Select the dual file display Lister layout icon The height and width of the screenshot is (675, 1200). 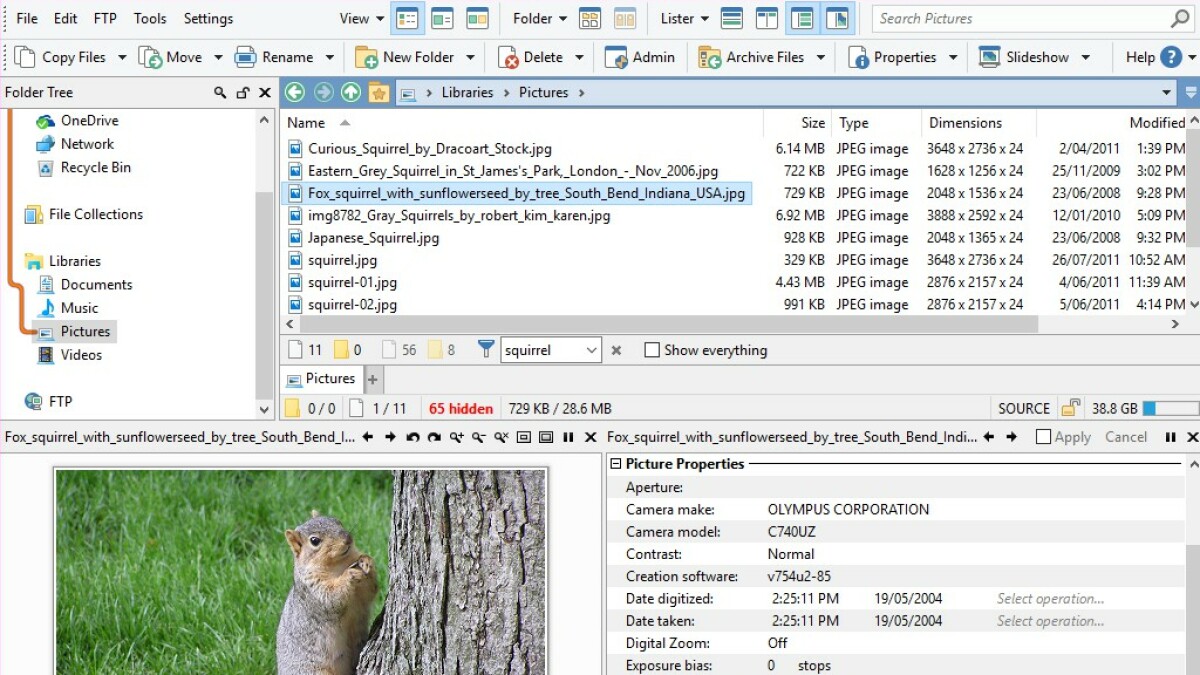tap(767, 18)
